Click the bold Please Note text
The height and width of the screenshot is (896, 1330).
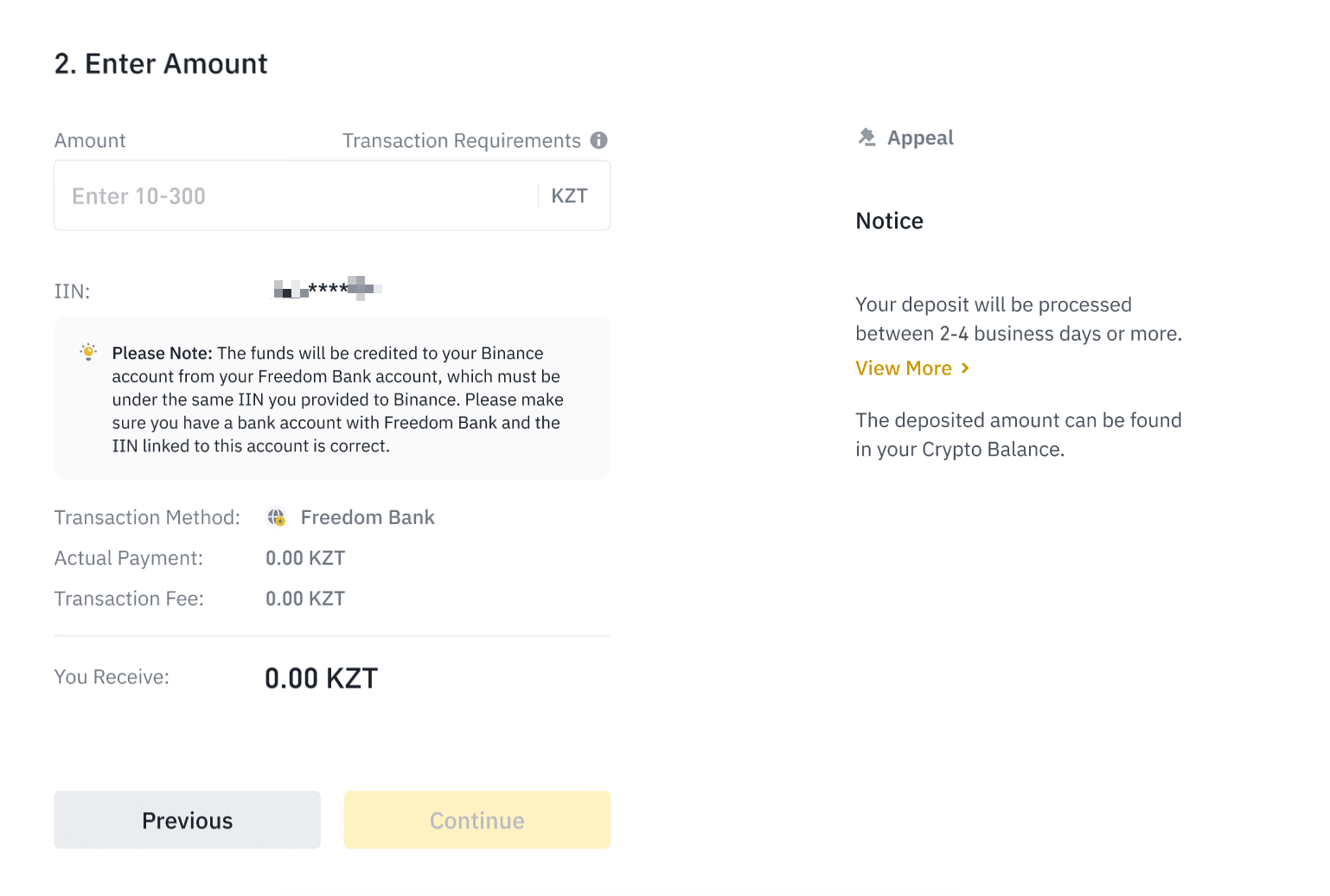point(162,353)
